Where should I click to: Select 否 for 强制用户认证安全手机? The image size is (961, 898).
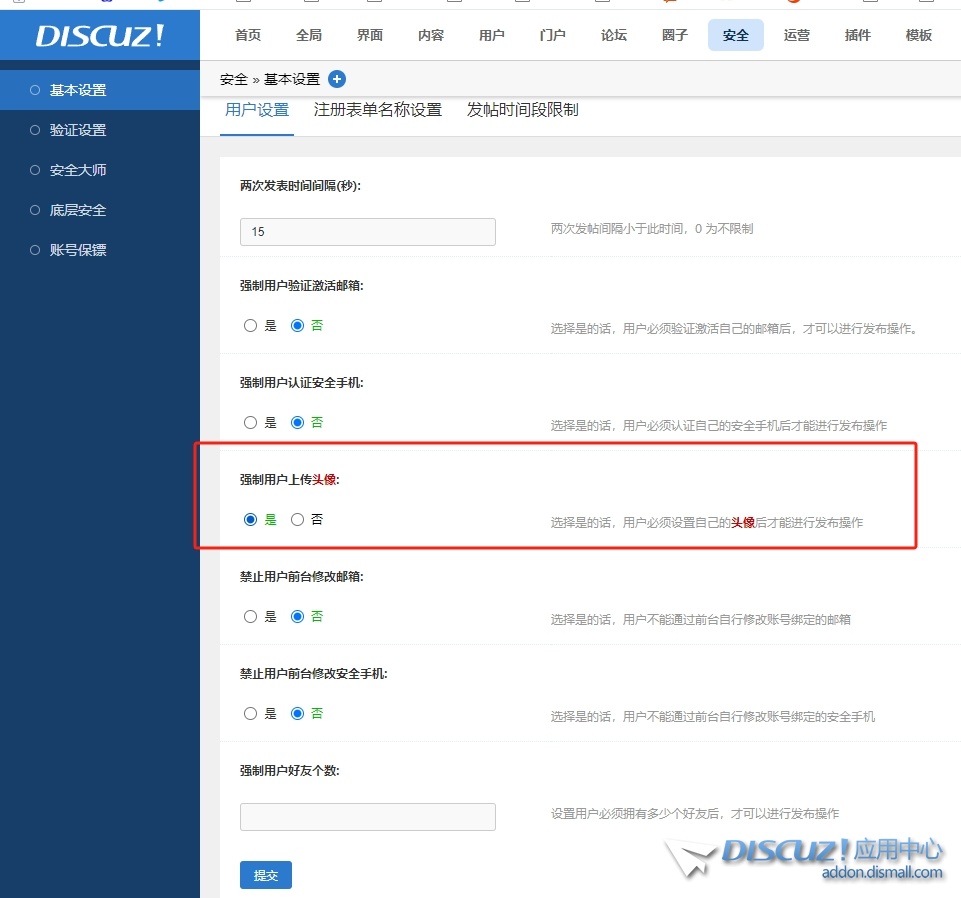(x=297, y=422)
